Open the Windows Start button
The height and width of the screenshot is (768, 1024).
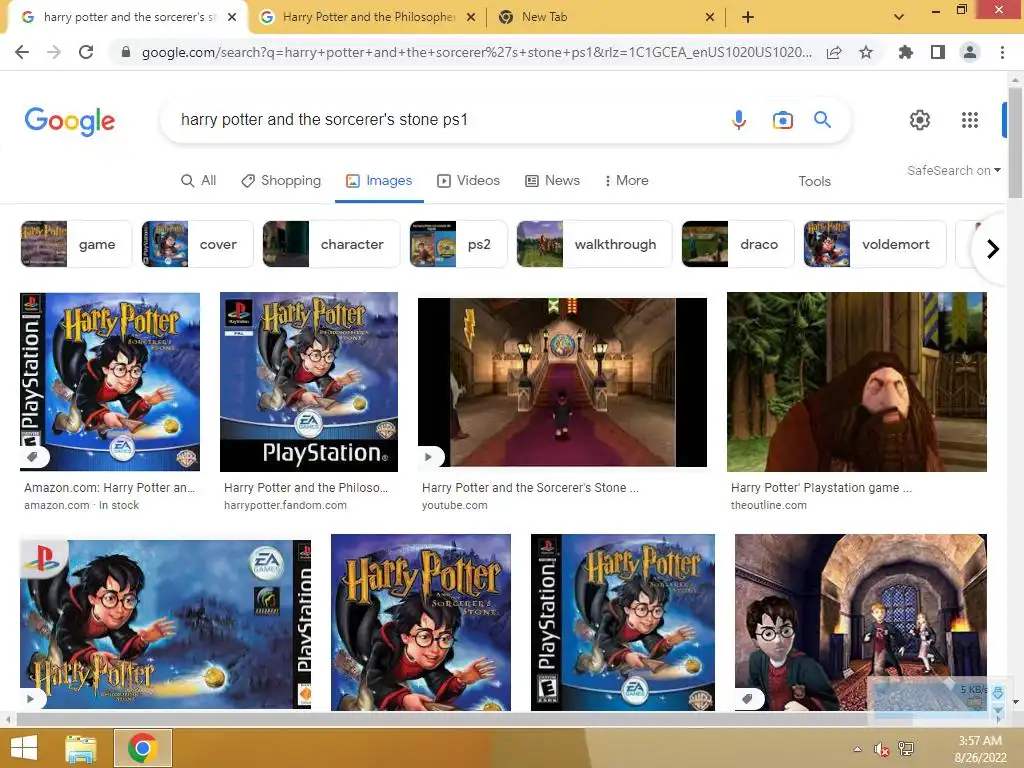point(24,748)
